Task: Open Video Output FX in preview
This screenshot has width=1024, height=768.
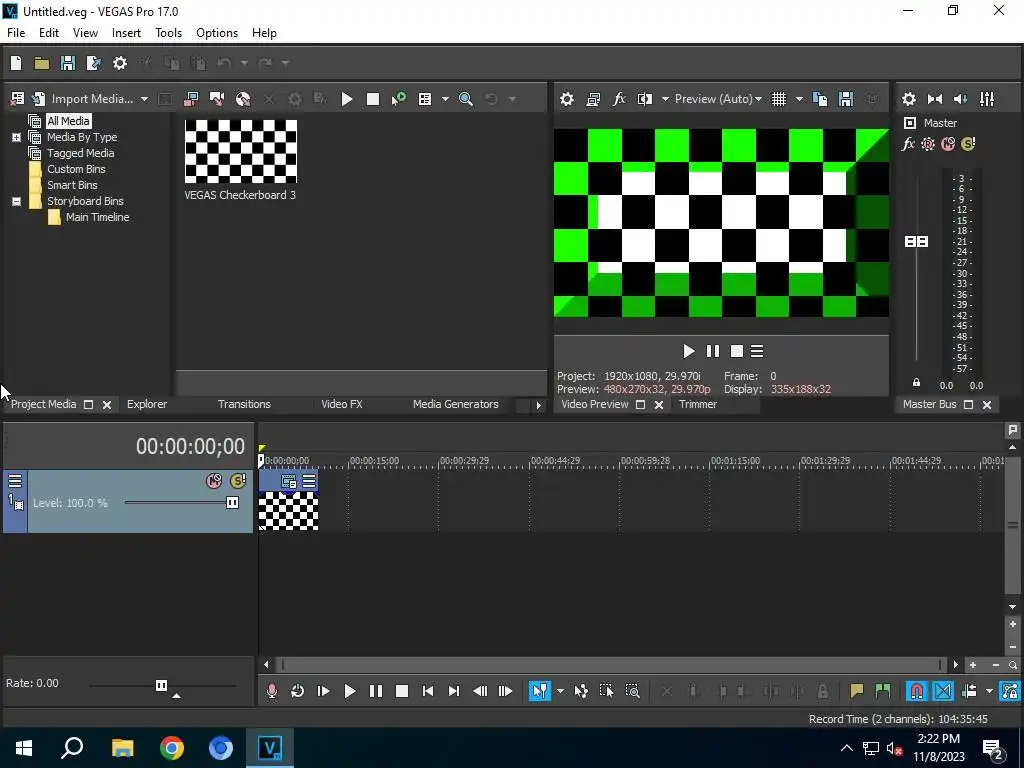Action: coord(618,99)
